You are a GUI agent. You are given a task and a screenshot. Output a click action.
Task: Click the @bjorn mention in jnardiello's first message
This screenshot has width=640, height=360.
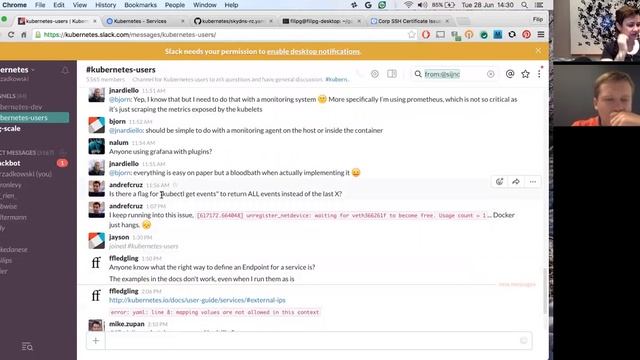click(120, 99)
